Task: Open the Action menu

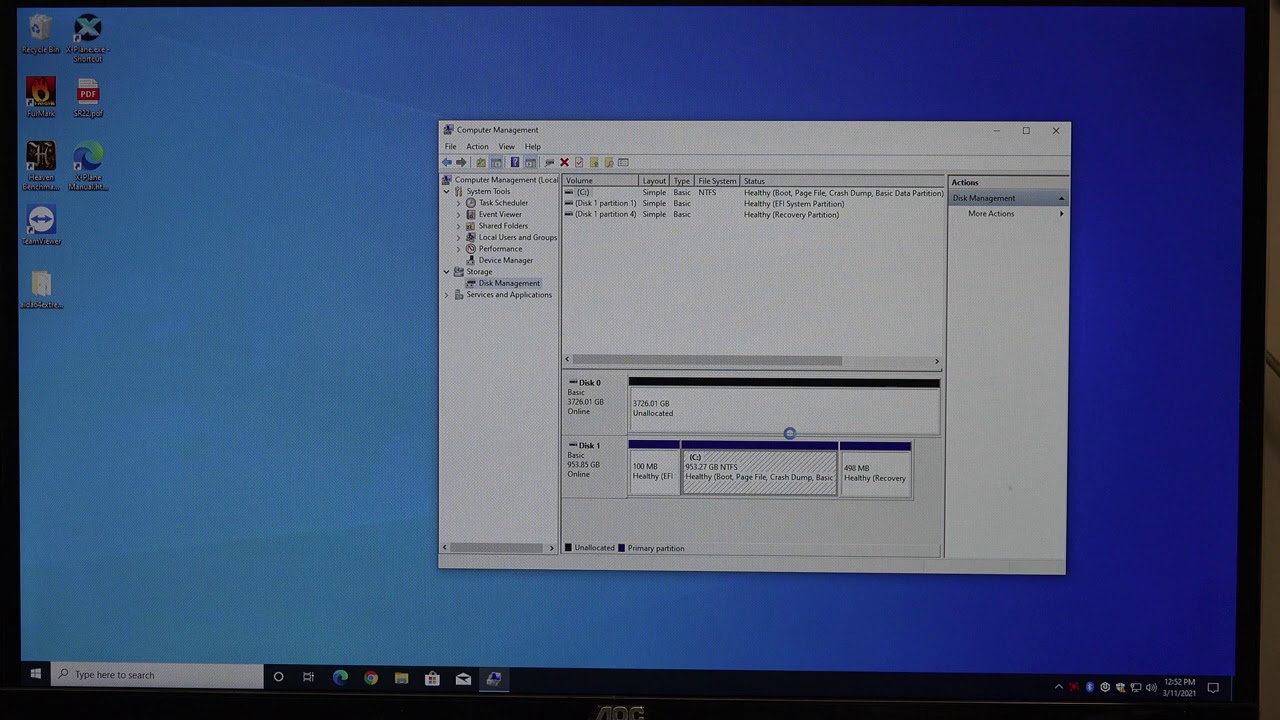Action: coord(477,147)
